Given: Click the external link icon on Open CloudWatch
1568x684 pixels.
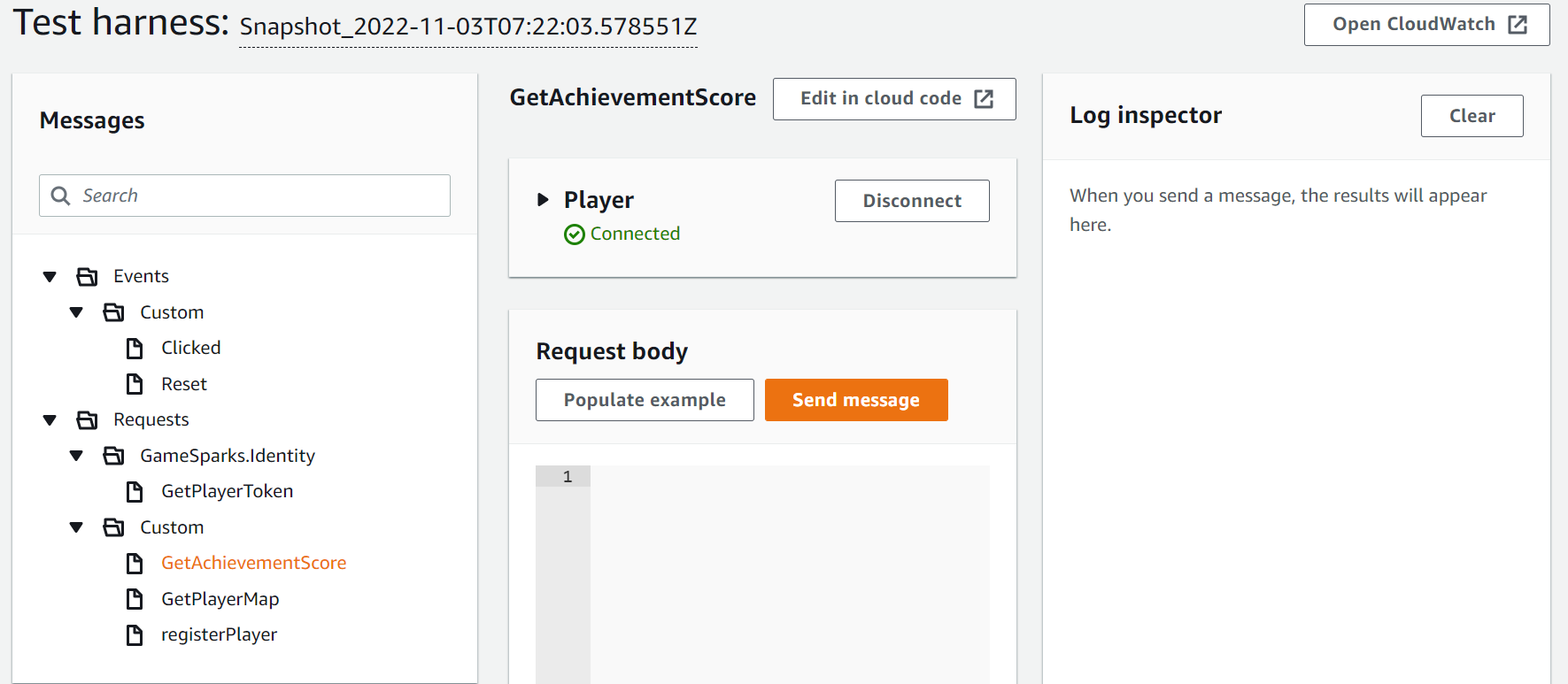Looking at the screenshot, I should pos(1519,24).
